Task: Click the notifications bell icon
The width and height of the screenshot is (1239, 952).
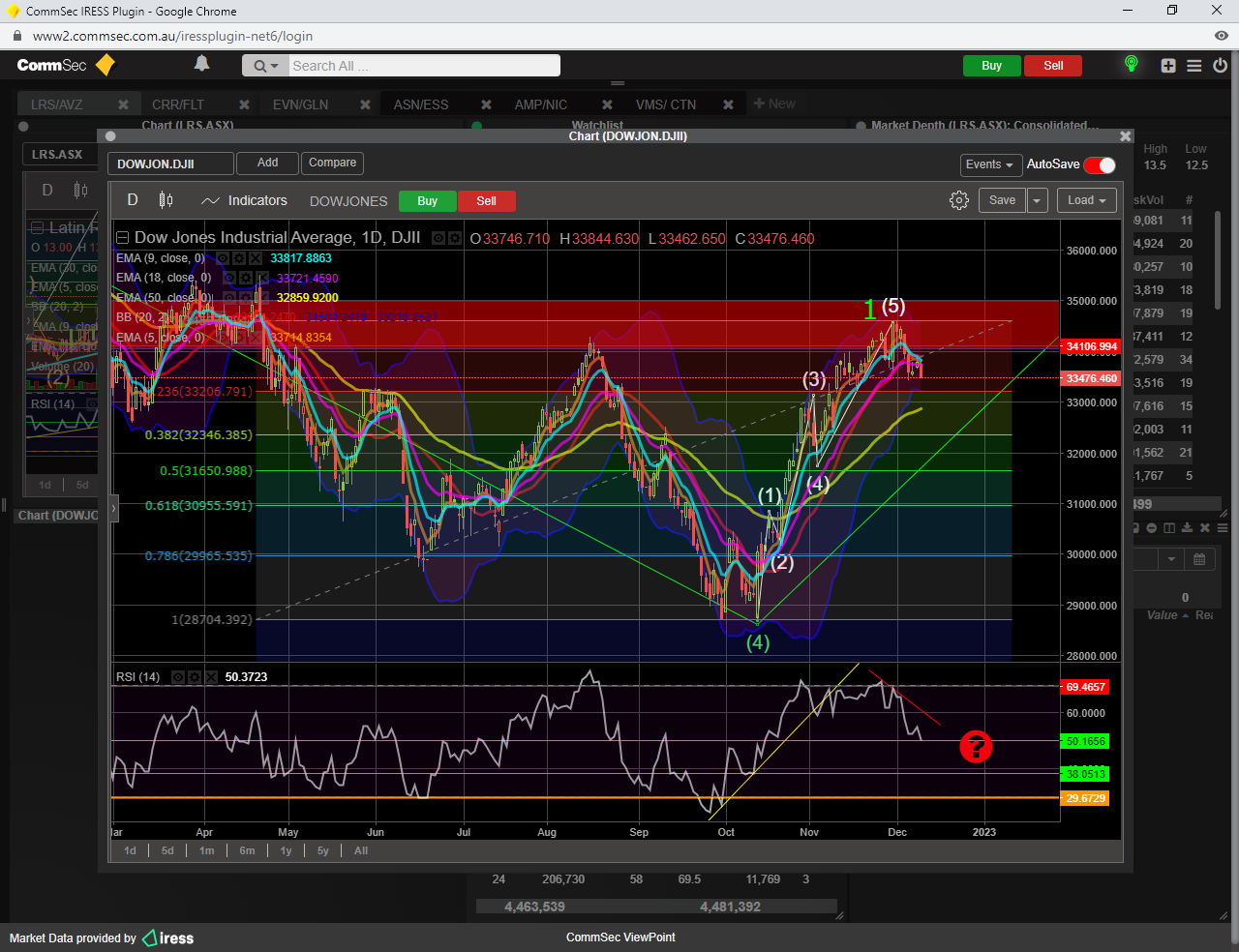Action: [201, 64]
